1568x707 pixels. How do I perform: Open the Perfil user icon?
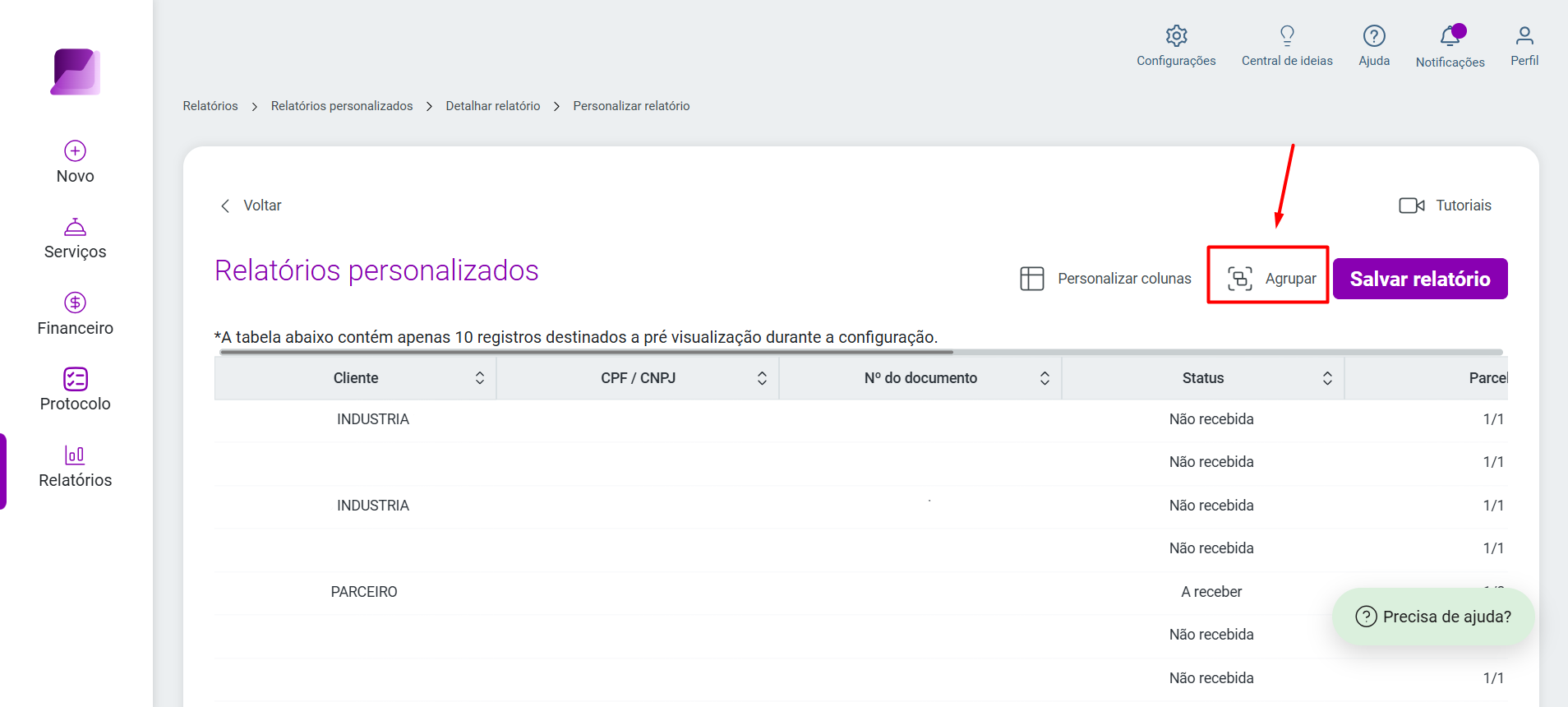(x=1524, y=35)
